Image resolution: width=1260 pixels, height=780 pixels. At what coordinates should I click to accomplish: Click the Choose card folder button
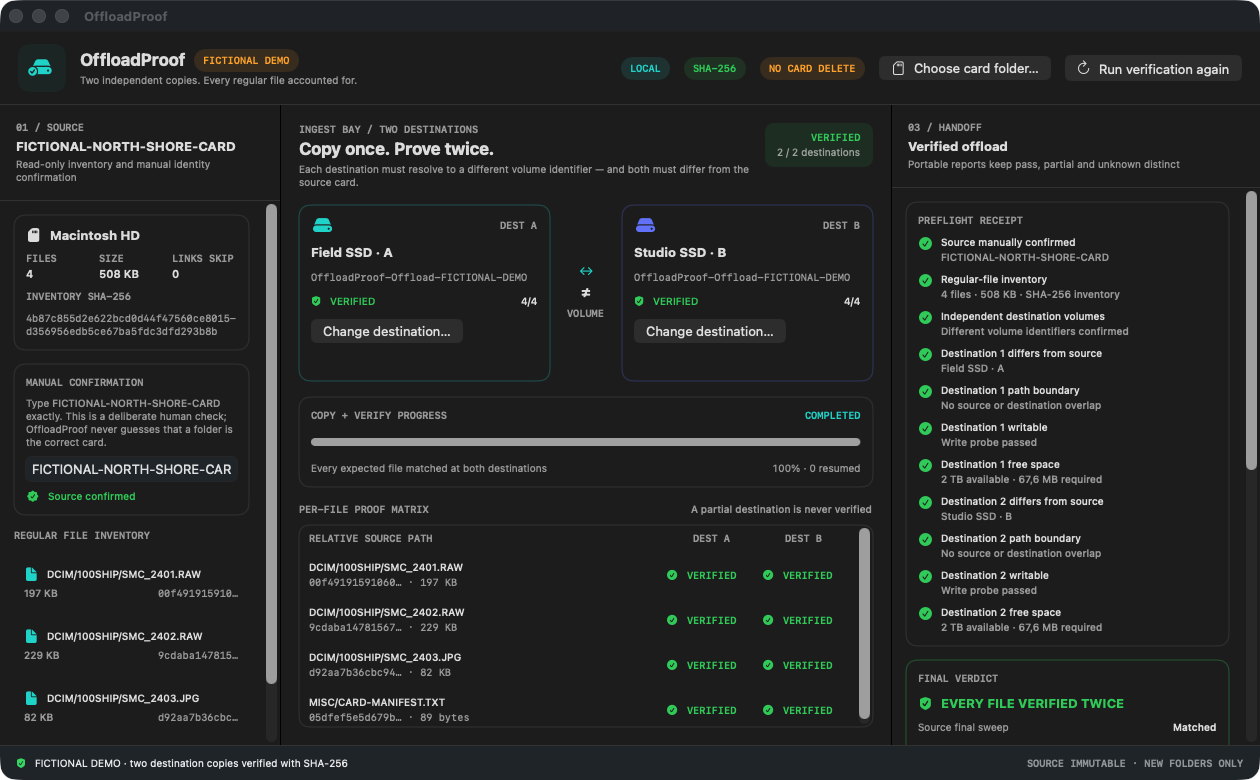pos(965,68)
